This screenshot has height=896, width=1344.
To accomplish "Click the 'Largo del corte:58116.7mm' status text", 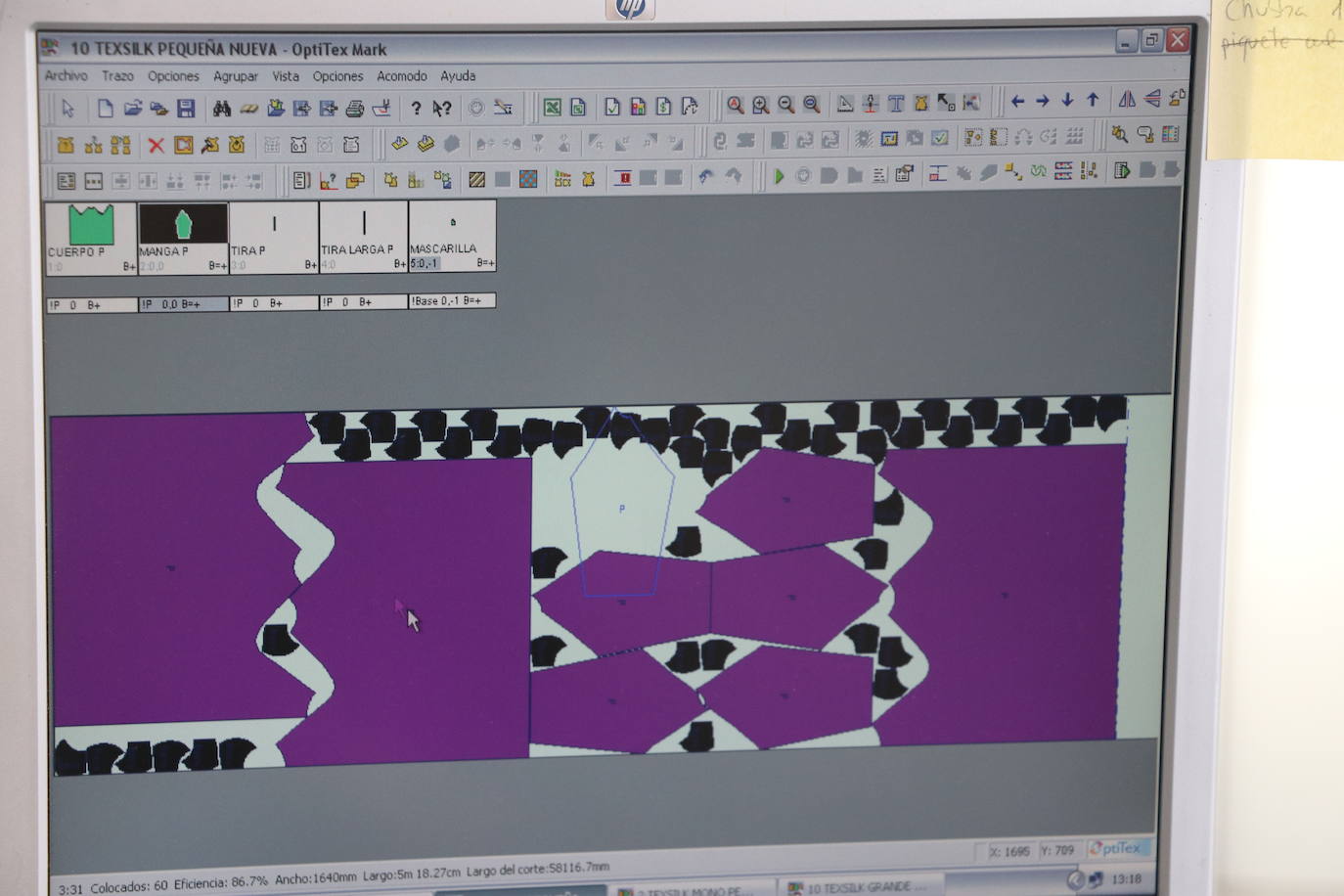I will (x=538, y=869).
